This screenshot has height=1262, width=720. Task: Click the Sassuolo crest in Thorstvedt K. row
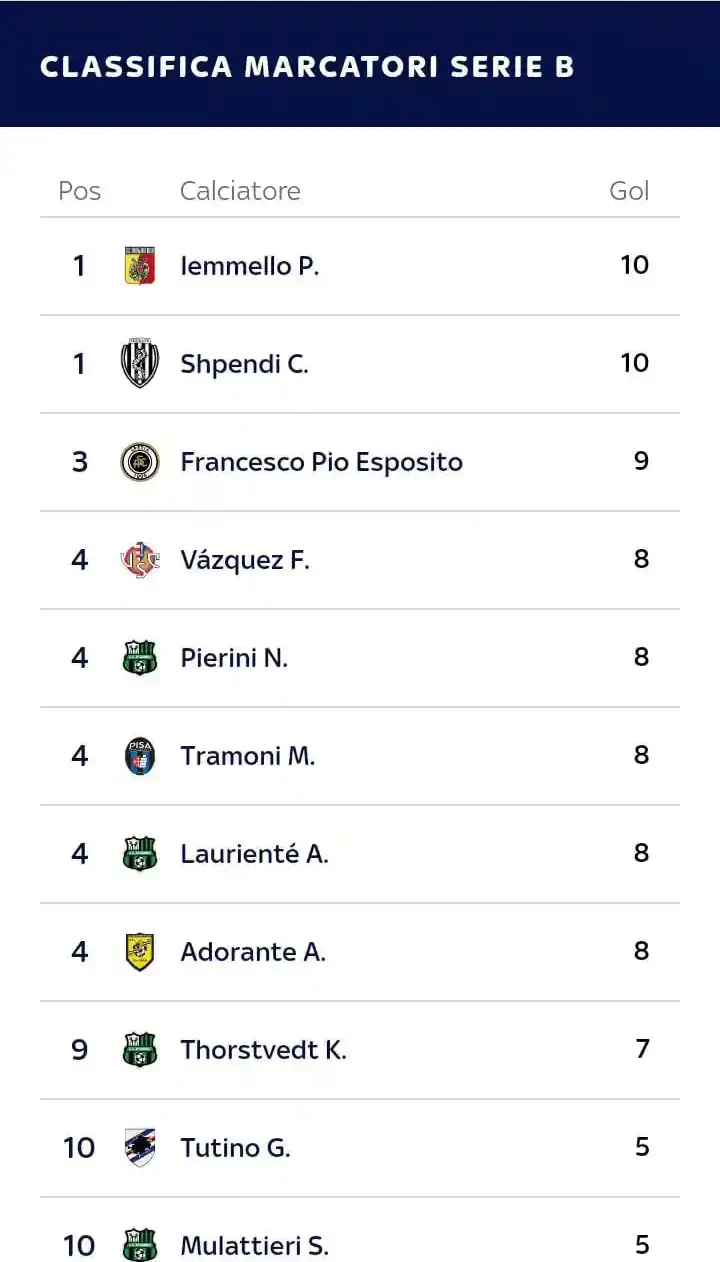(x=140, y=1050)
